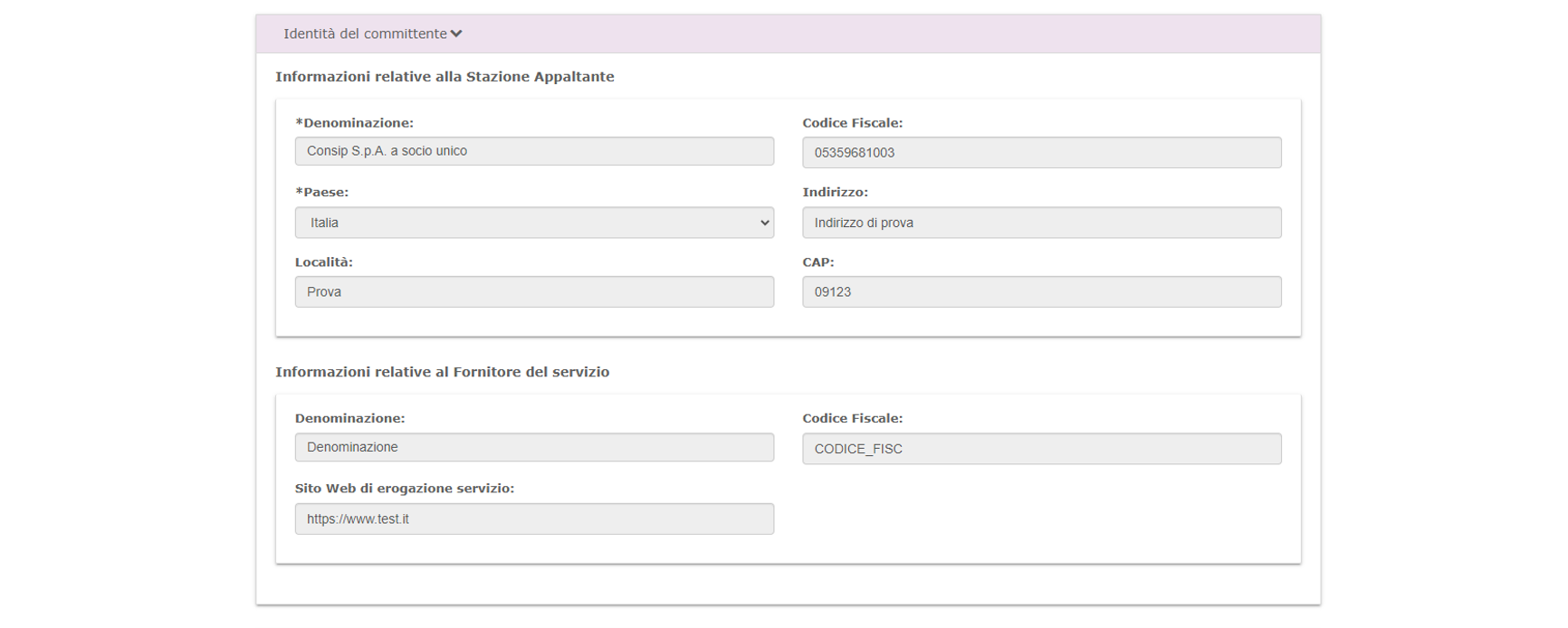Click the Indirizzo field label
Viewport: 1568px width, 628px height.
click(x=835, y=193)
